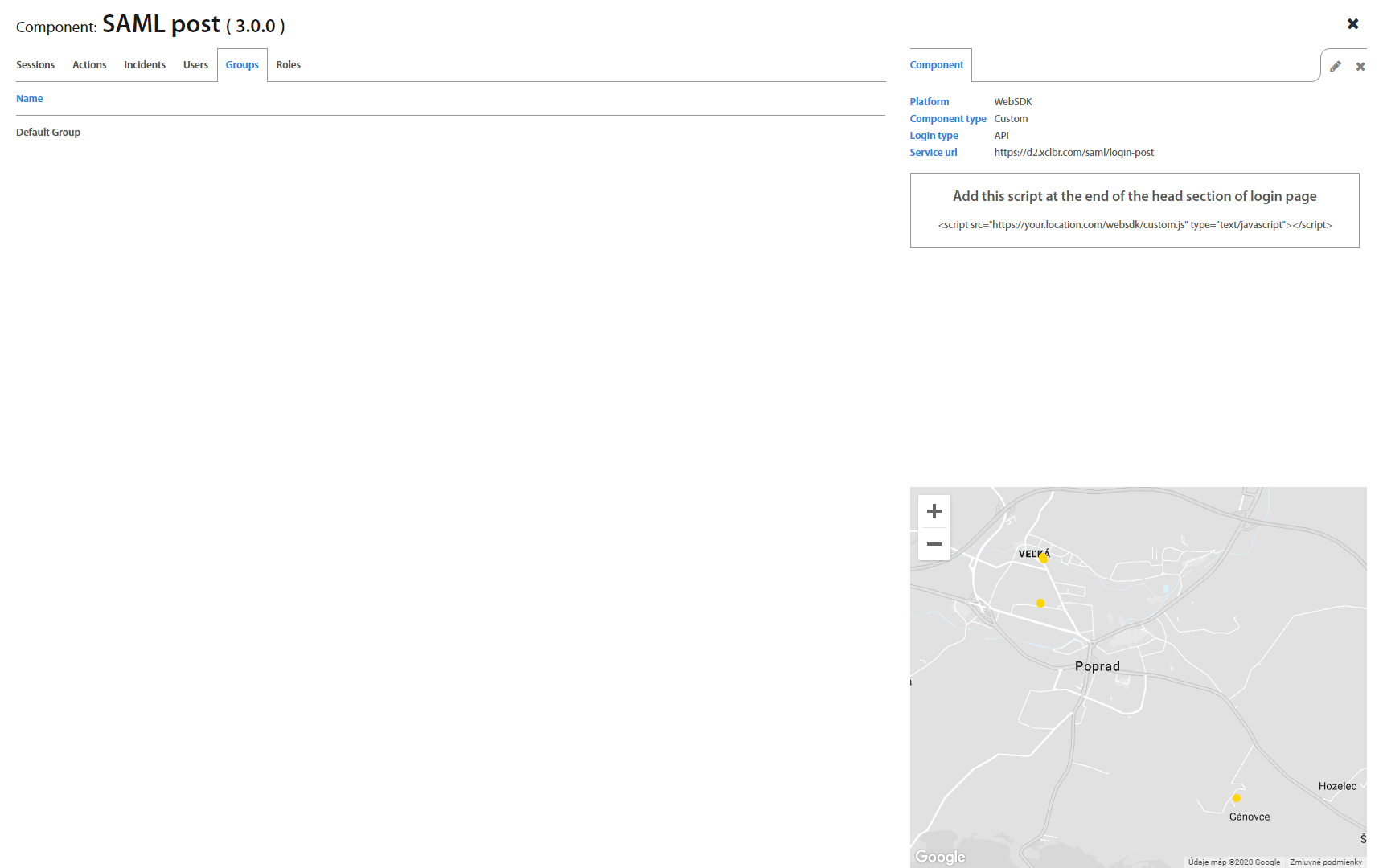Zoom in on the map
This screenshot has width=1383, height=868.
[934, 511]
